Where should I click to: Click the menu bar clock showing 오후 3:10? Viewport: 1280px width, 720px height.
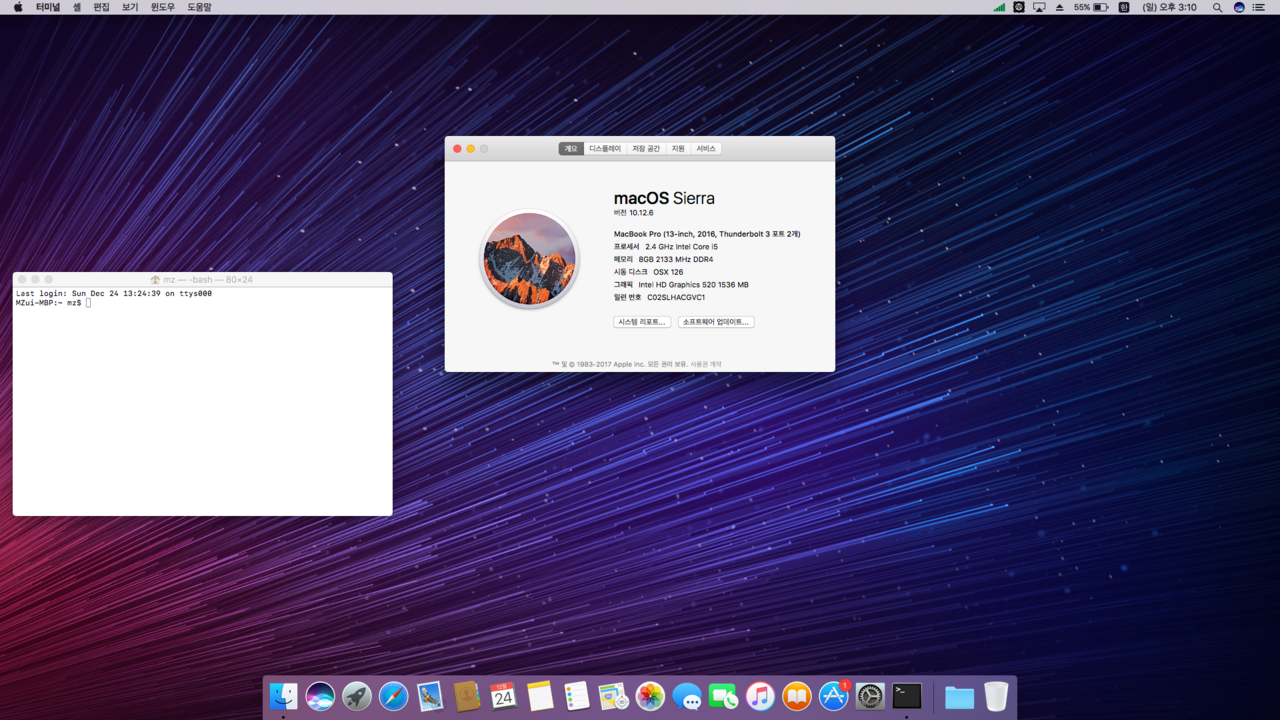(x=1170, y=7)
